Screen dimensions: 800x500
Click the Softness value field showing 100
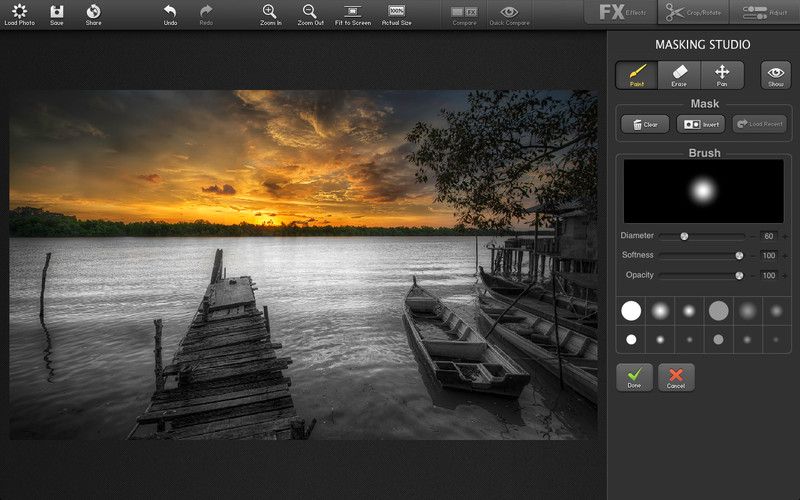pos(769,256)
